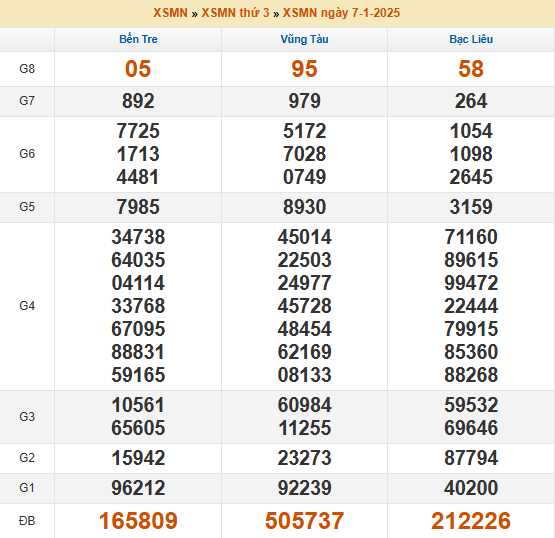
Task: Select the G5 row label
Action: click(27, 207)
